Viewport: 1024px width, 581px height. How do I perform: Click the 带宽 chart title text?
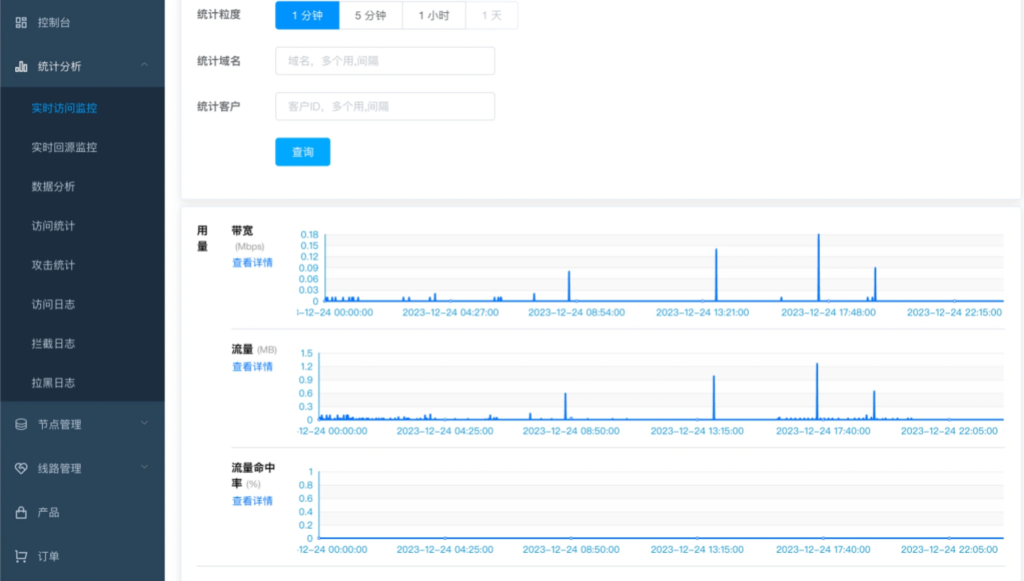click(x=242, y=230)
